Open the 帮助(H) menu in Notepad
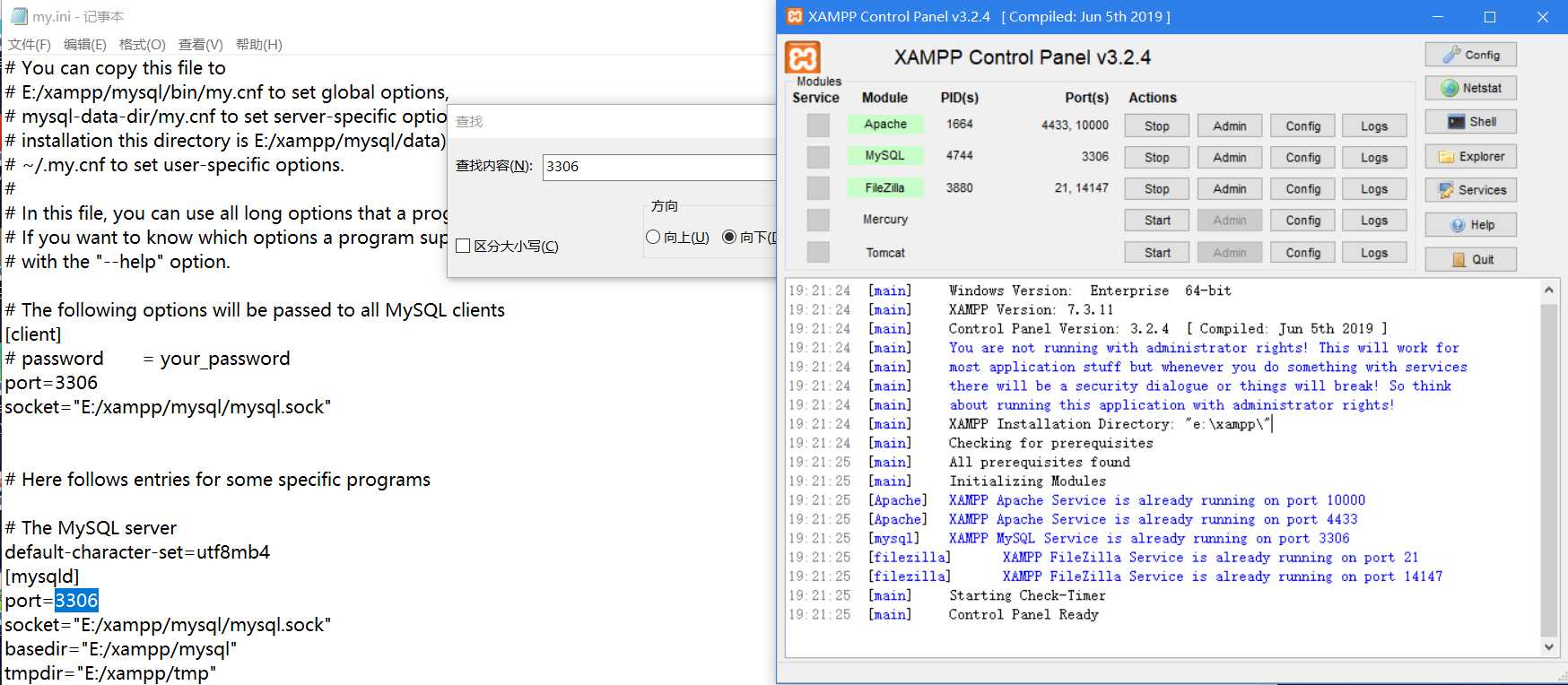The height and width of the screenshot is (685, 1568). click(259, 44)
